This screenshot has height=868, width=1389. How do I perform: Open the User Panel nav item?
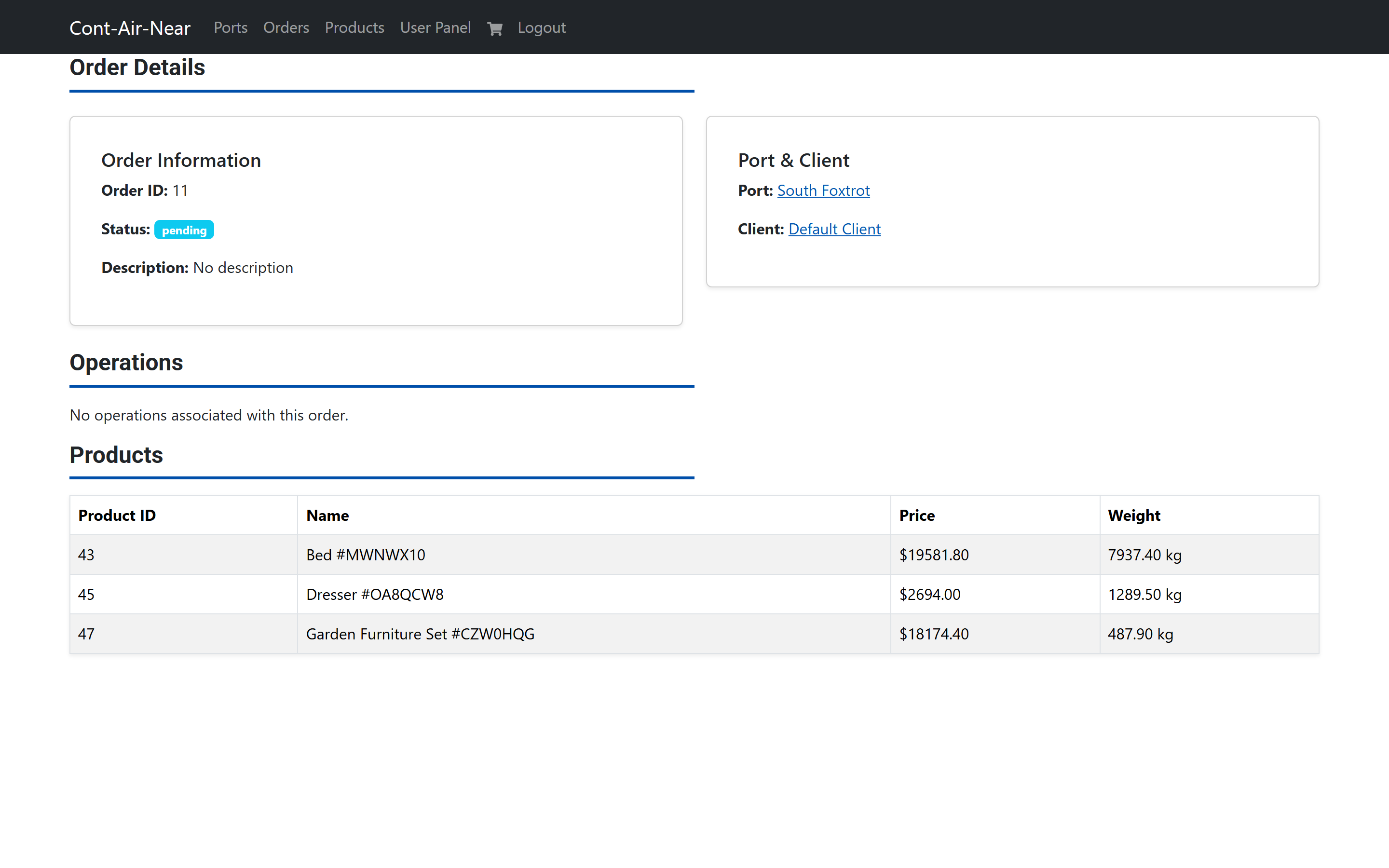click(x=435, y=27)
